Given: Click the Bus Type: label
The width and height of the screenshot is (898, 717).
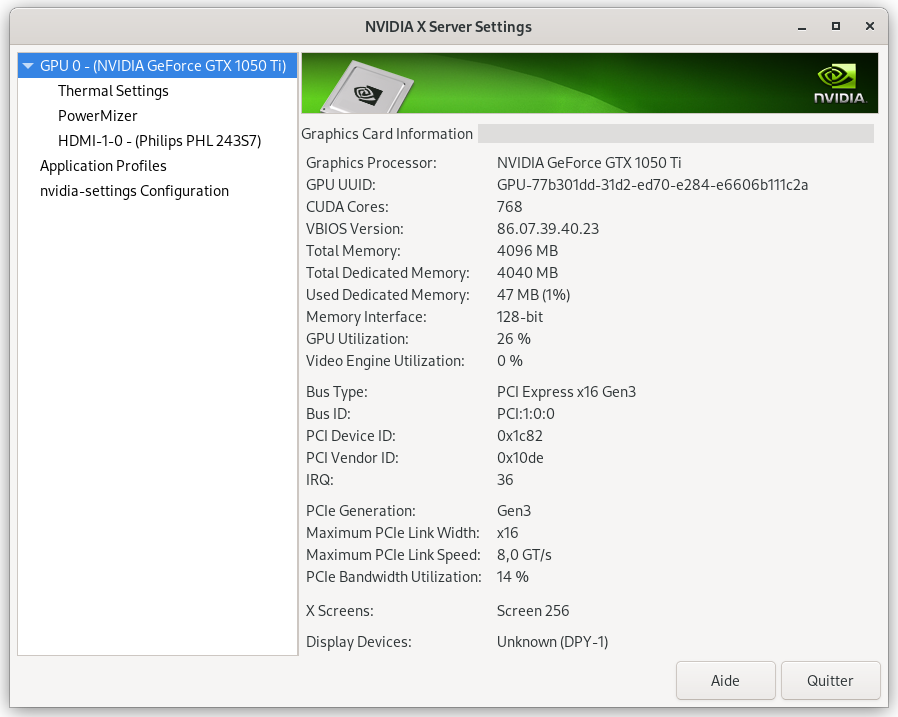Looking at the screenshot, I should coord(337,392).
